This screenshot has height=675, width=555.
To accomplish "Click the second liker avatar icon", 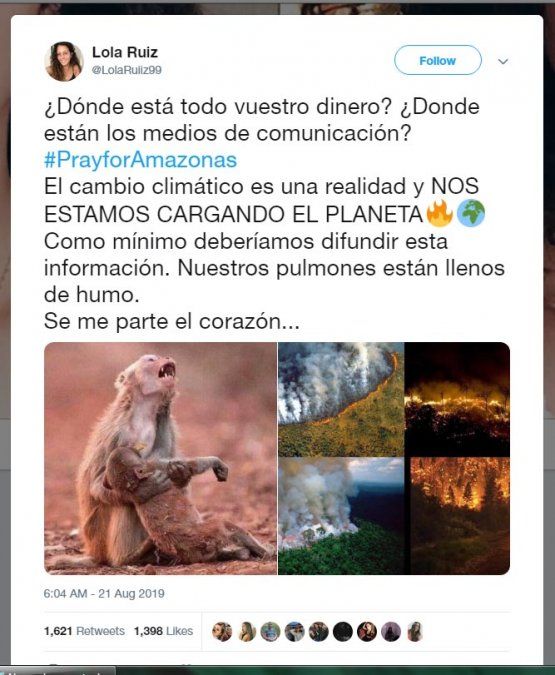I will tap(247, 632).
